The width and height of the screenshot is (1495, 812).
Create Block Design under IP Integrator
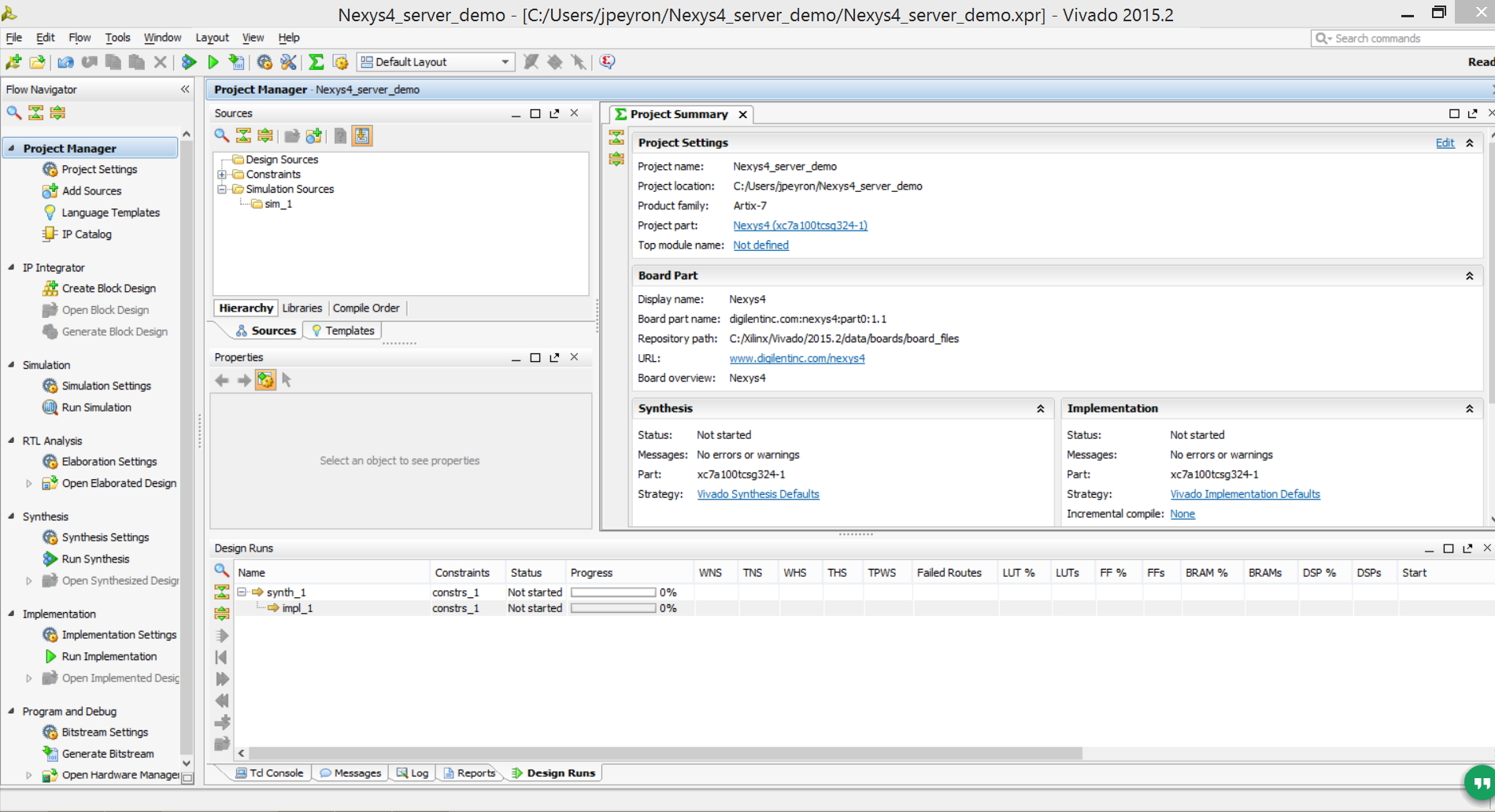tap(109, 288)
